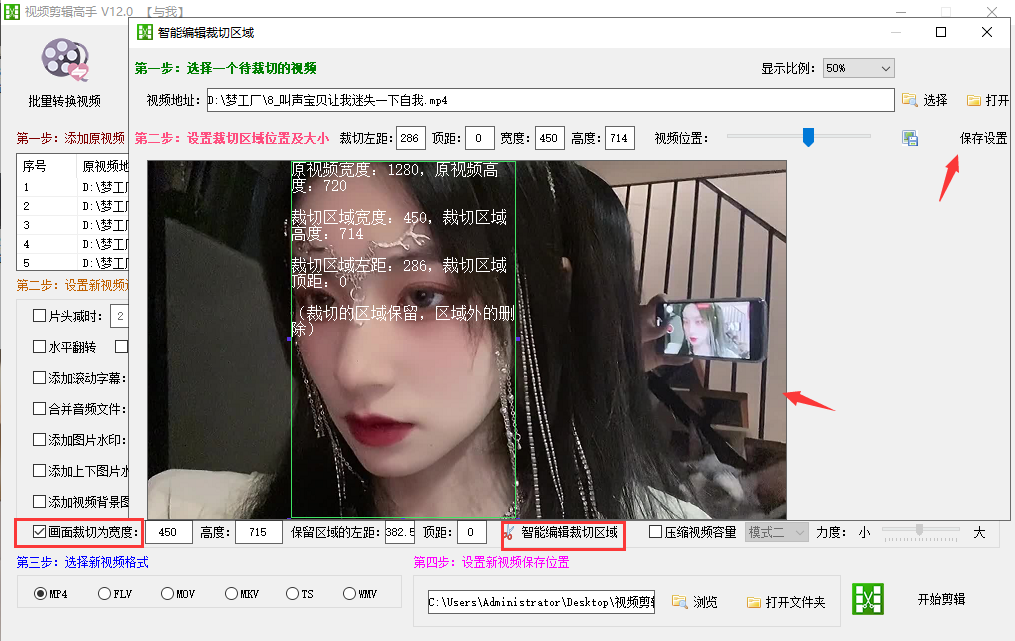The width and height of the screenshot is (1015, 641).
Task: Click the folder icon beside 浏览
Action: coord(679,602)
